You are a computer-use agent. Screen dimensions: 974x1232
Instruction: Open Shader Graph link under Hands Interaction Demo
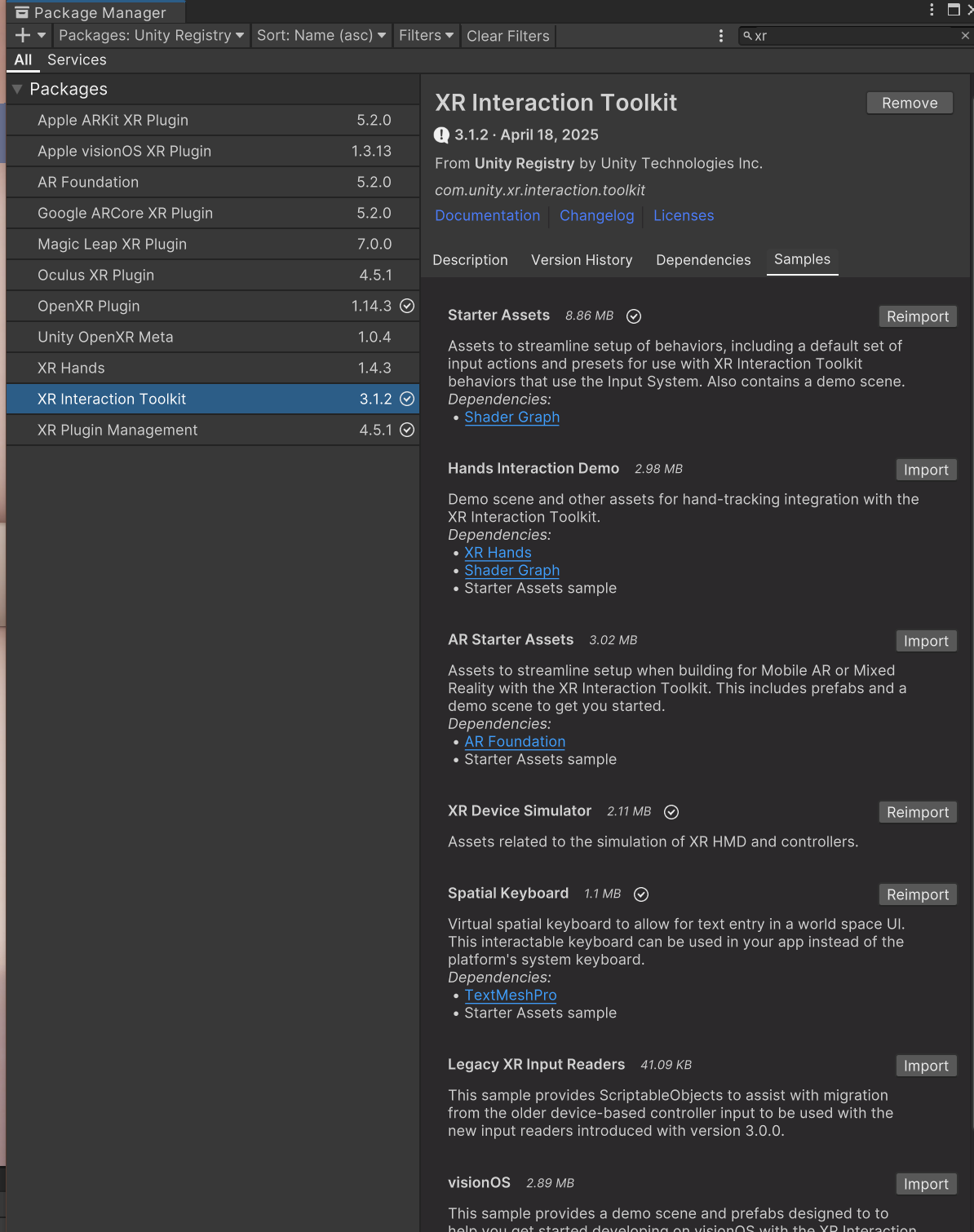[x=511, y=570]
